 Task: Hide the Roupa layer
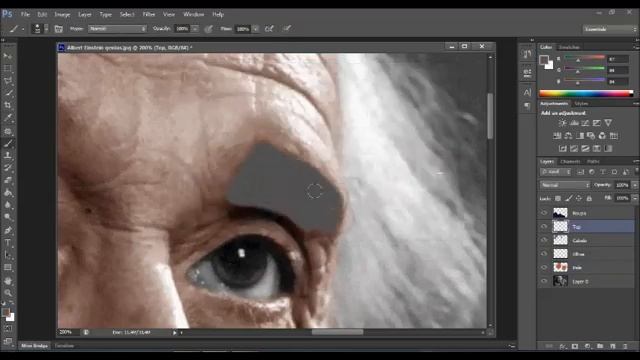(x=544, y=213)
